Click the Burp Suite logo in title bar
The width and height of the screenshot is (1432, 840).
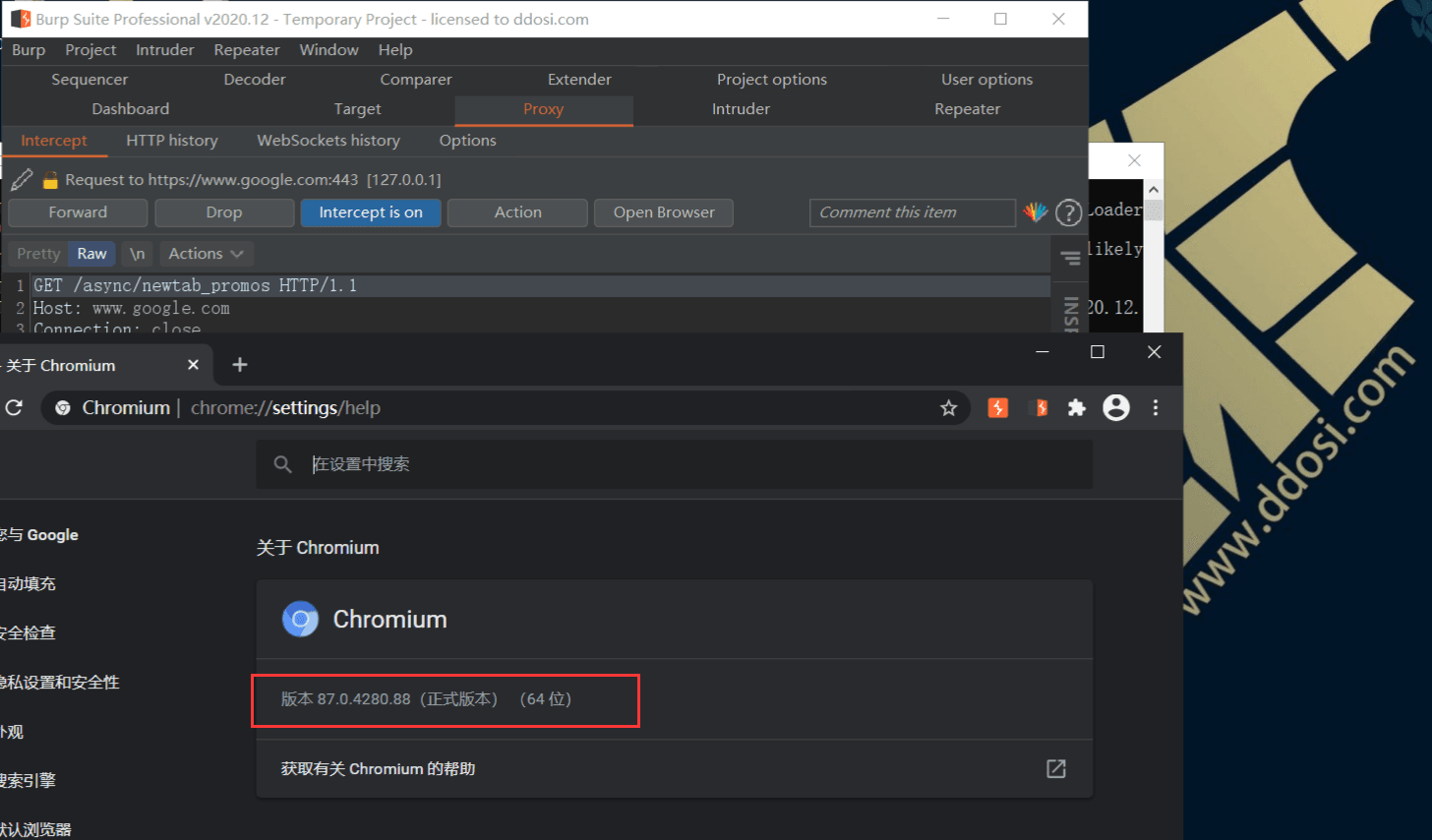coord(20,19)
